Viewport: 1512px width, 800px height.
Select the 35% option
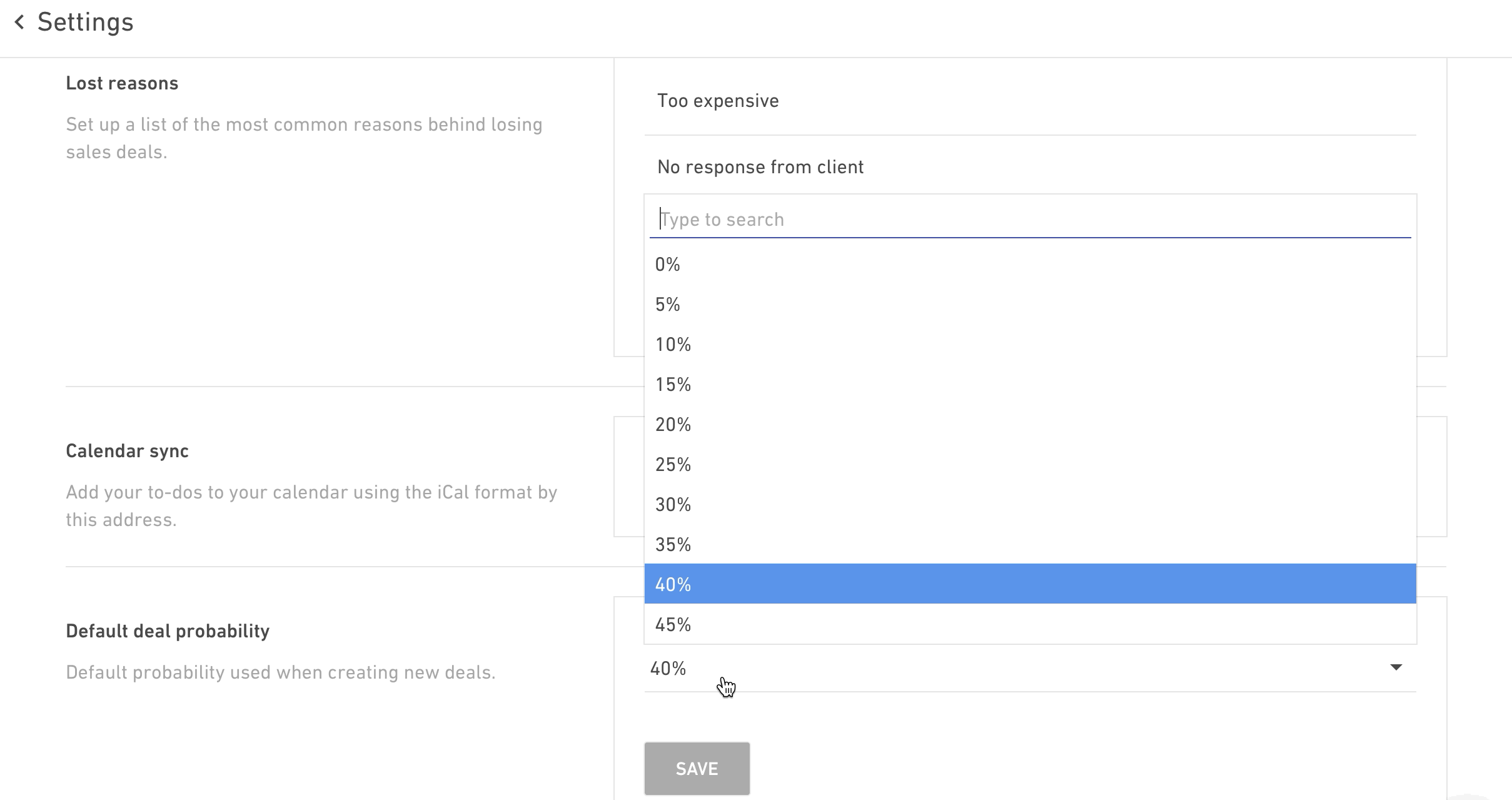[x=1030, y=544]
